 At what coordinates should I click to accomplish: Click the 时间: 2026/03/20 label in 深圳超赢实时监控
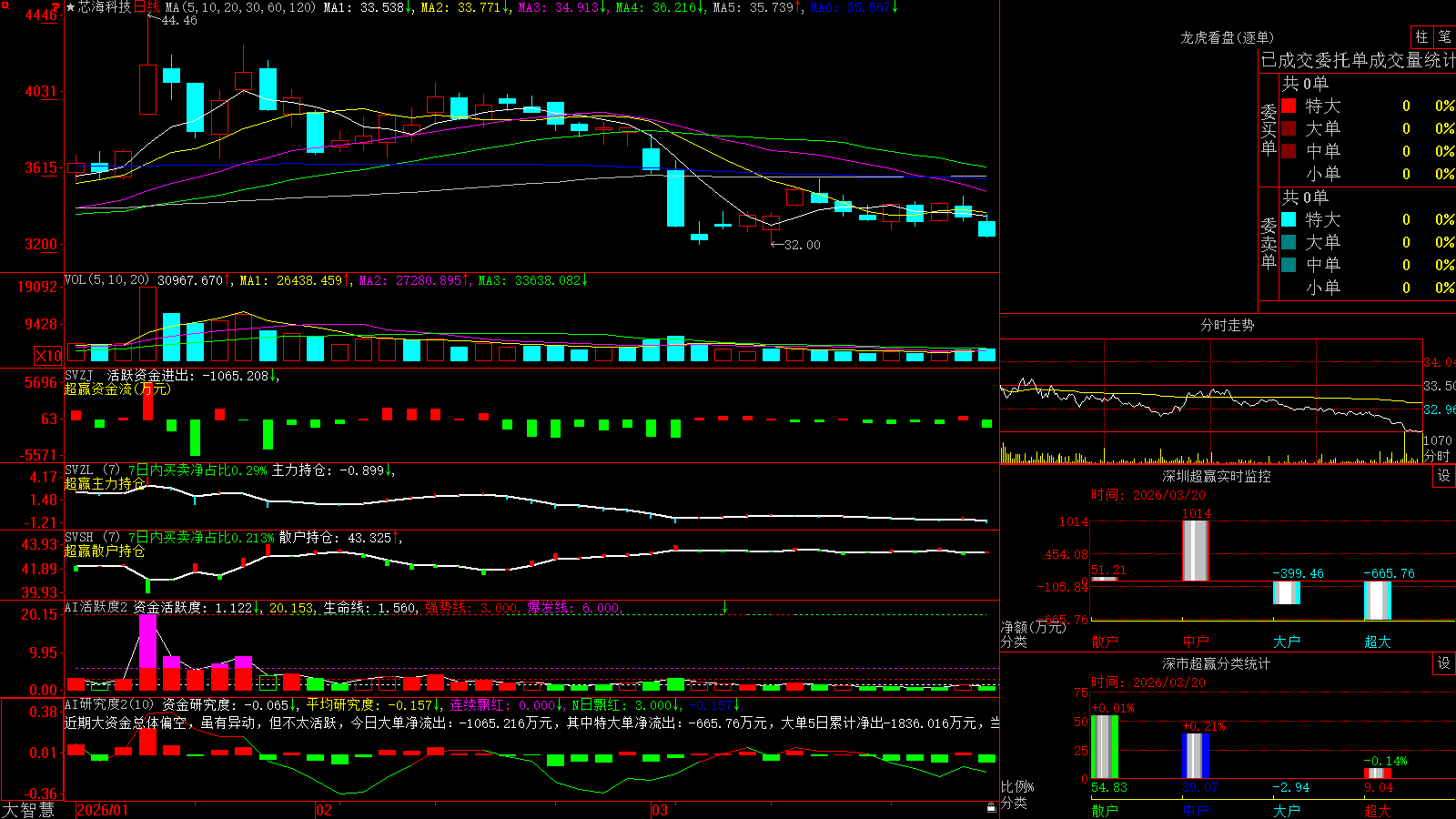(x=1148, y=495)
